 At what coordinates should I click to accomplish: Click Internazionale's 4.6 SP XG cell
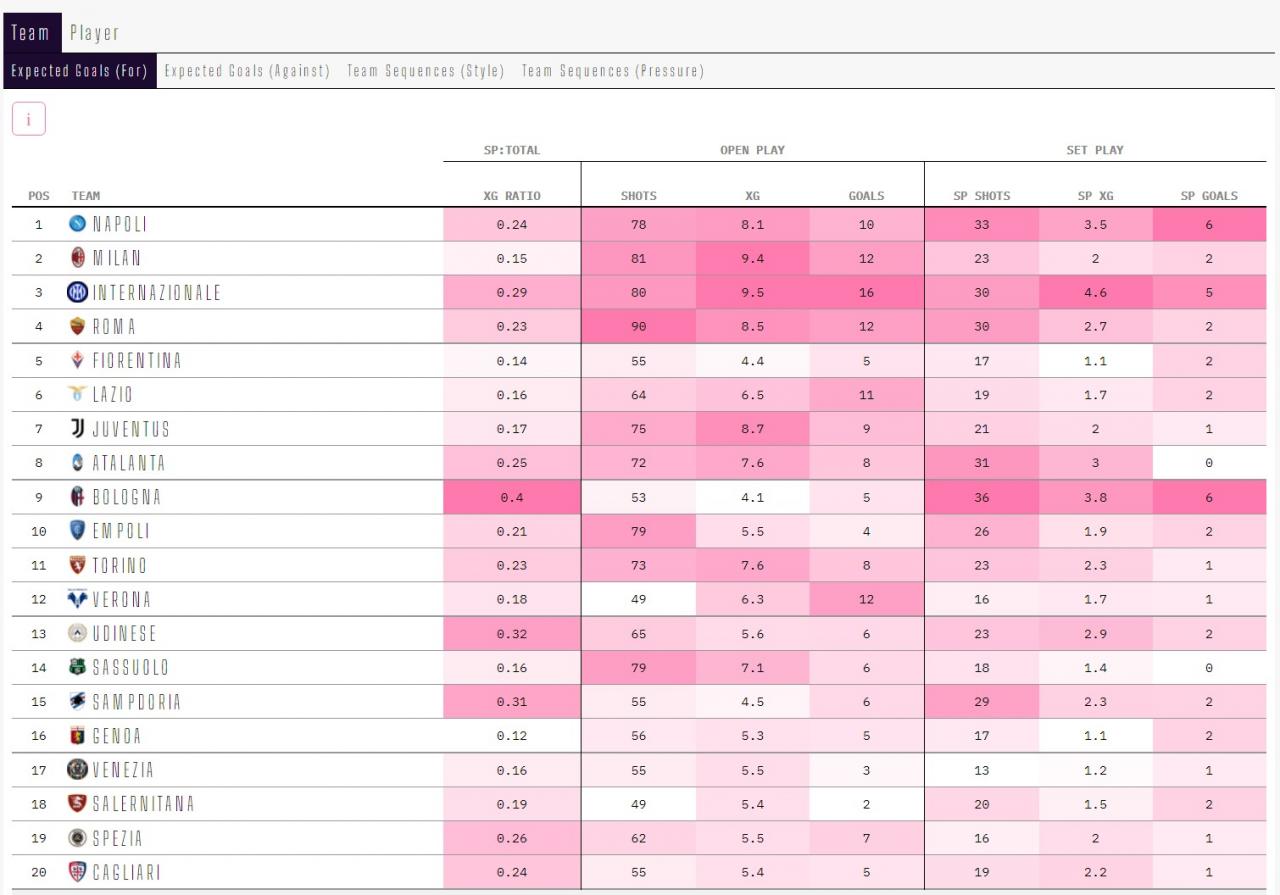pos(1095,292)
